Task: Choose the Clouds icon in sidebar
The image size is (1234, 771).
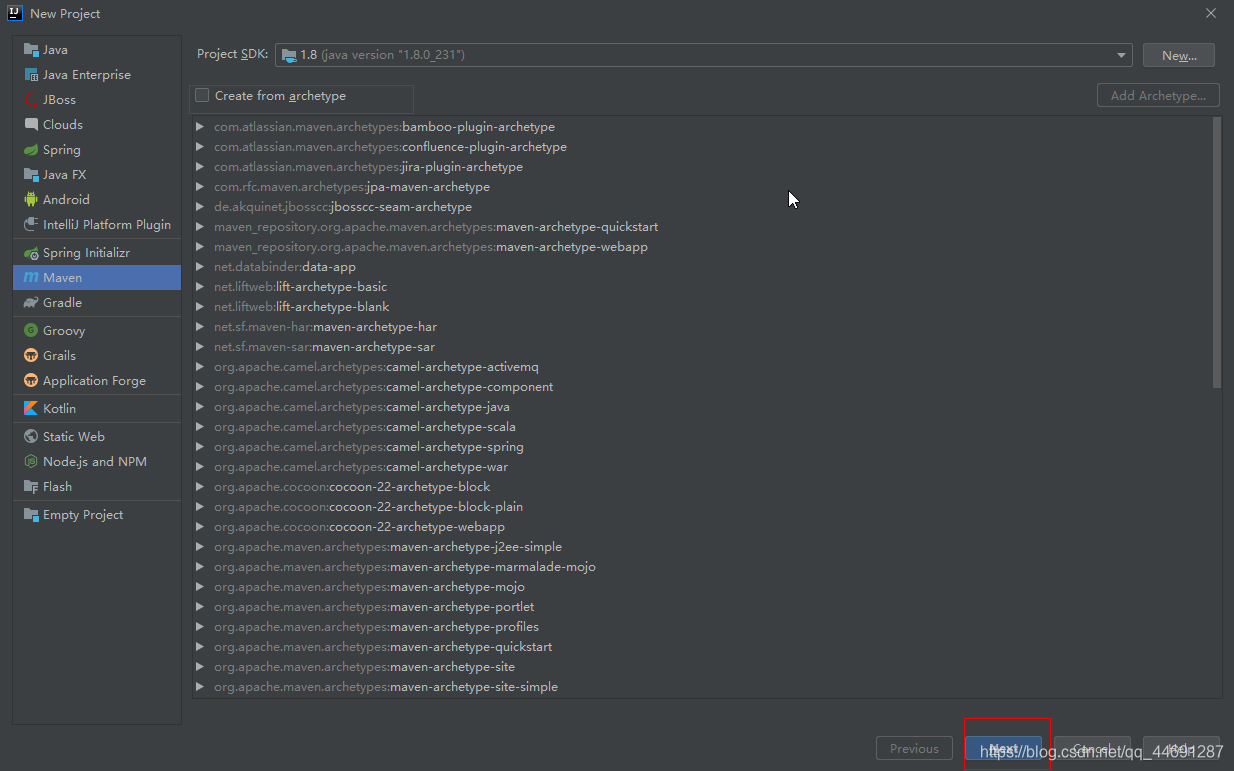Action: [x=31, y=125]
